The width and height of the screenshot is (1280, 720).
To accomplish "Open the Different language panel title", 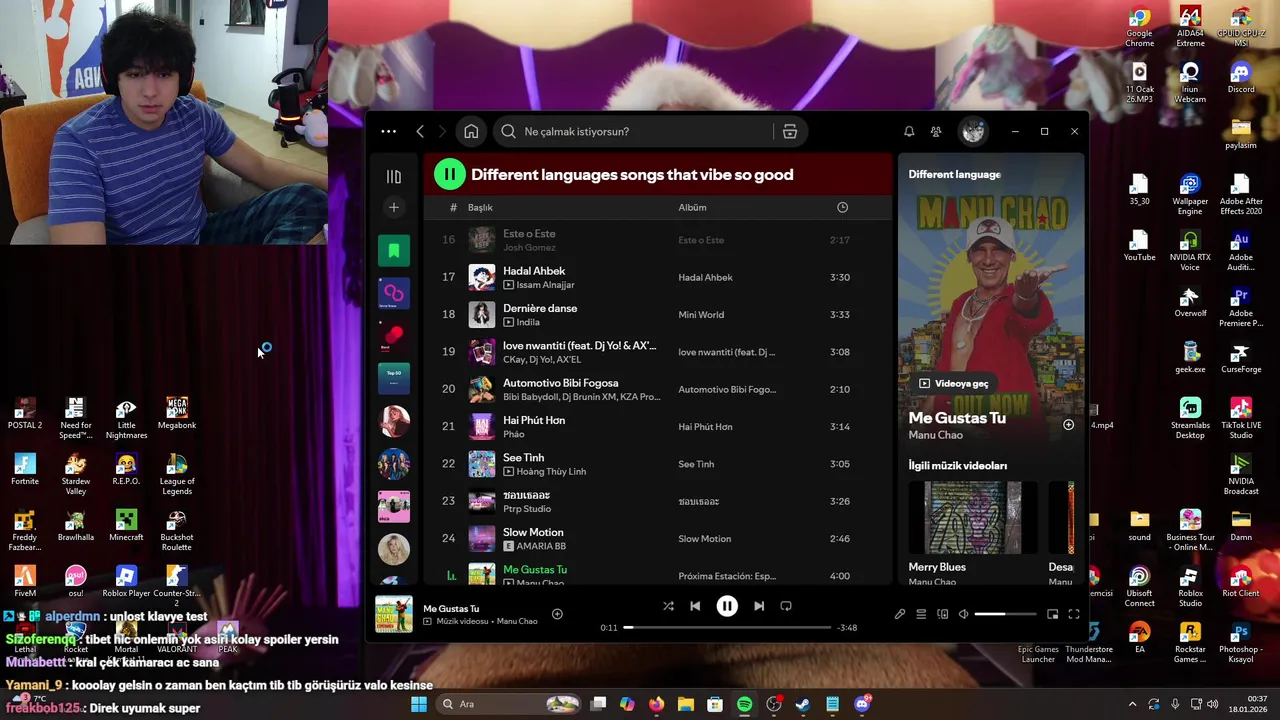I will [954, 174].
